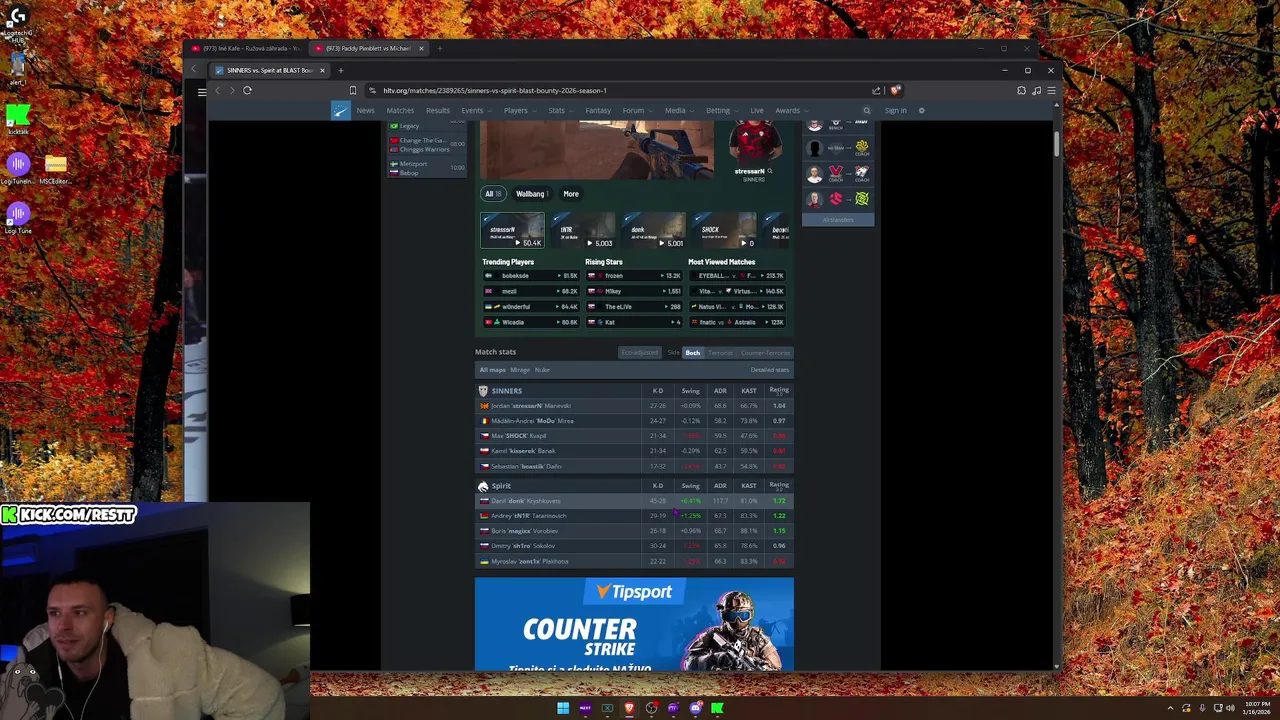
Task: Open the Logitech G HUB desktop icon
Action: tap(18, 22)
